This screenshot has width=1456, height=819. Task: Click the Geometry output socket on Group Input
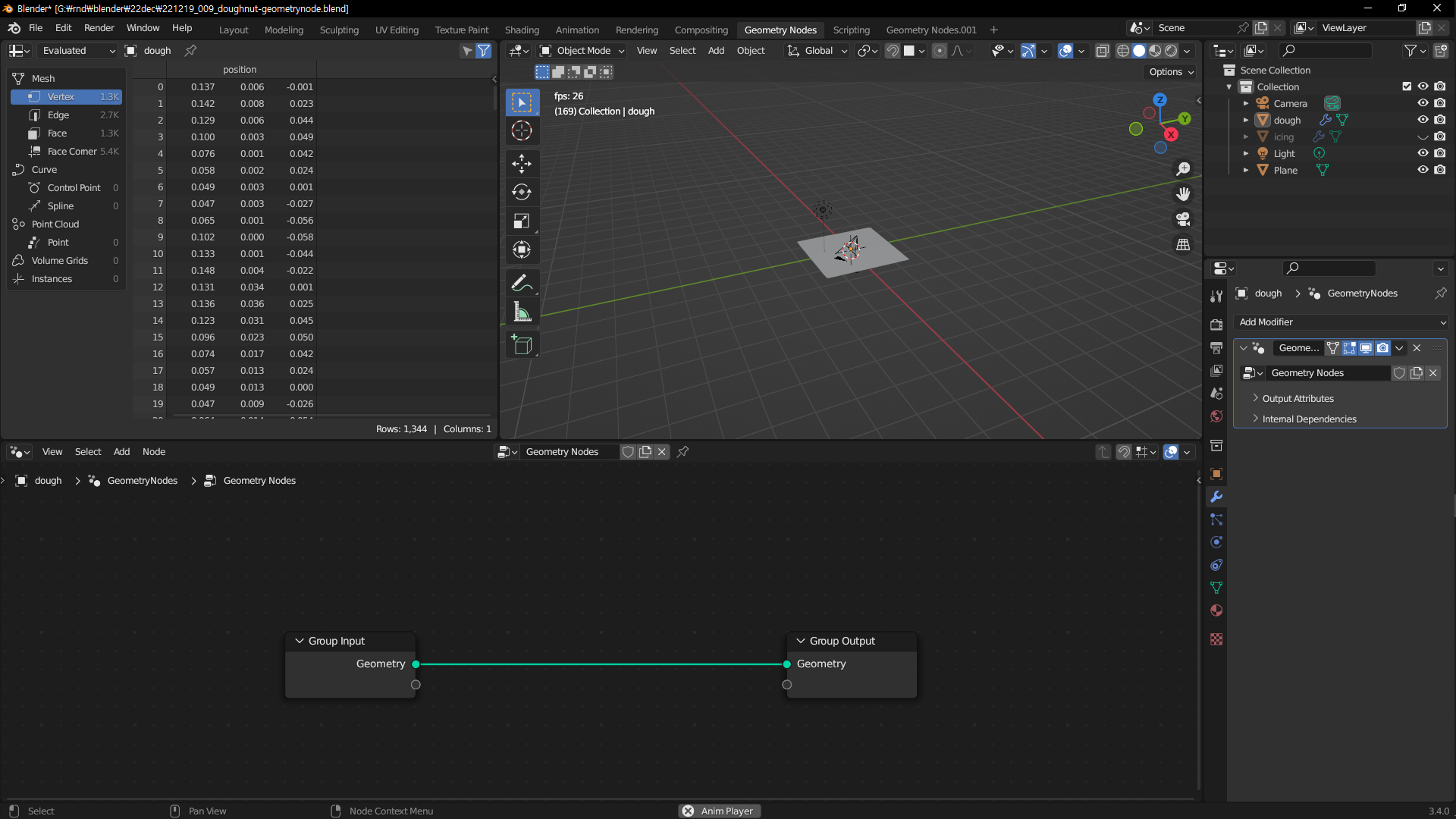click(416, 664)
